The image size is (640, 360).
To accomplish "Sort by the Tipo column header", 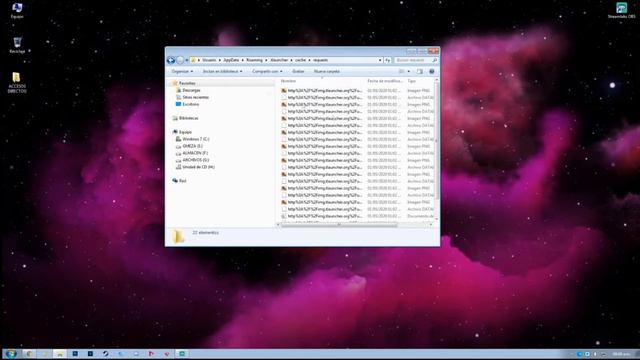I will coord(411,81).
